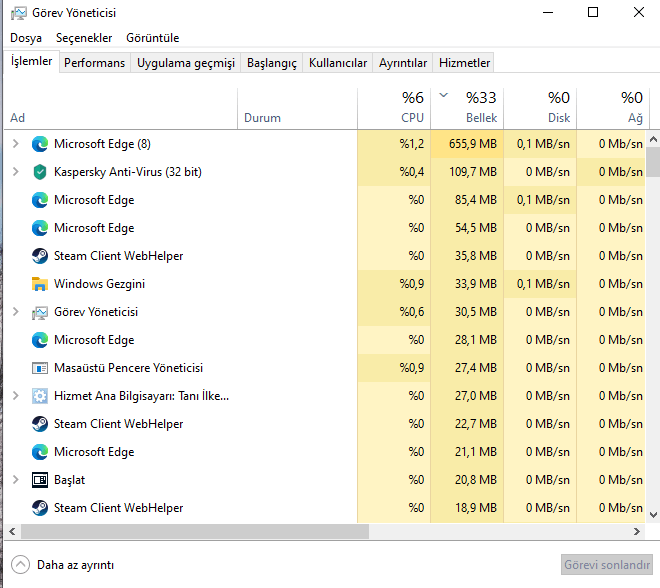Open the Seçenekler menu

point(84,37)
